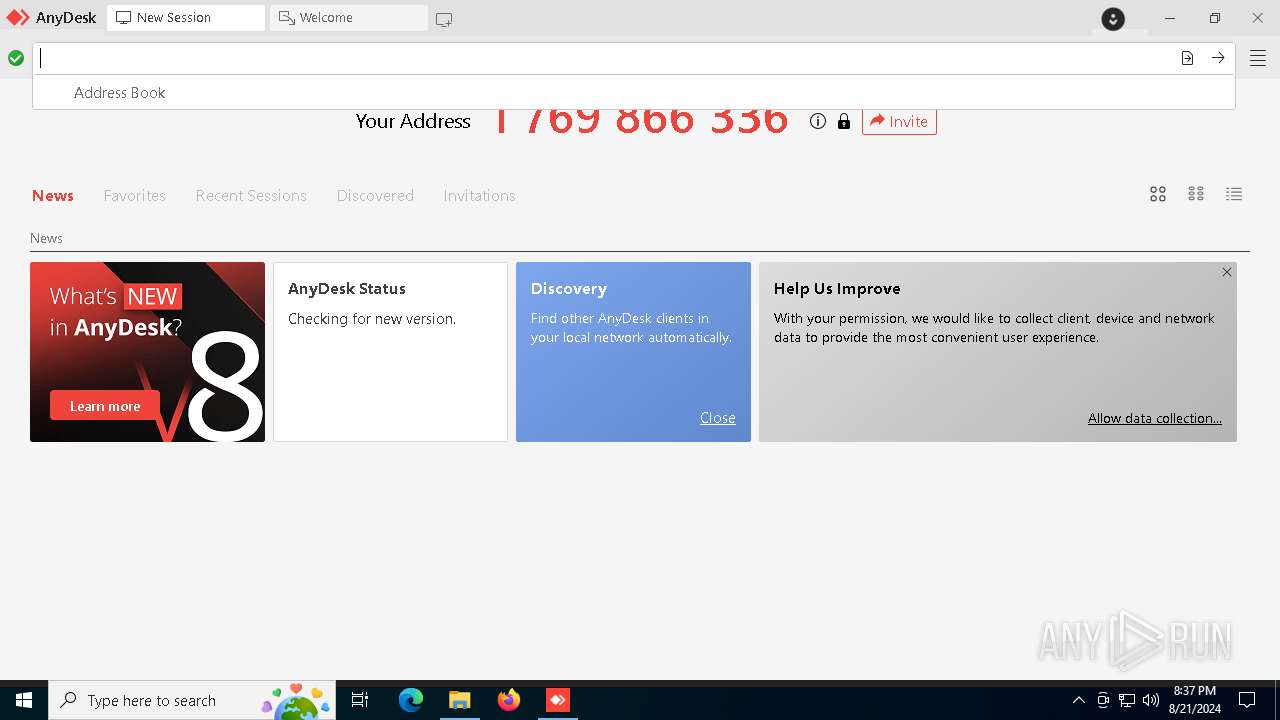Open a new session tab with plus monitor icon
The height and width of the screenshot is (720, 1280).
click(x=444, y=19)
